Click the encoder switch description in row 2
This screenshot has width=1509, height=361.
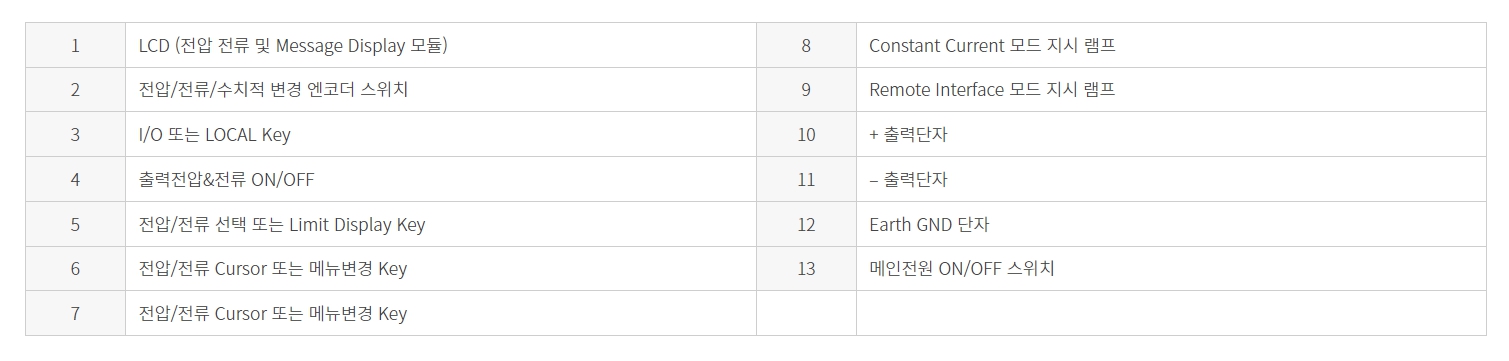[x=273, y=90]
